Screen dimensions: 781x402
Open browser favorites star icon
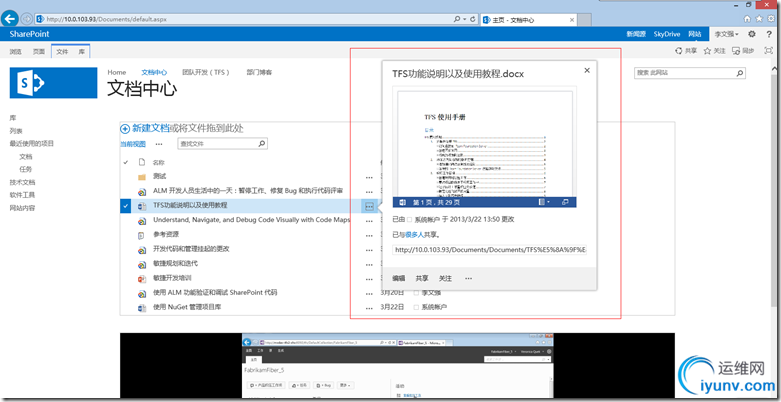click(759, 19)
